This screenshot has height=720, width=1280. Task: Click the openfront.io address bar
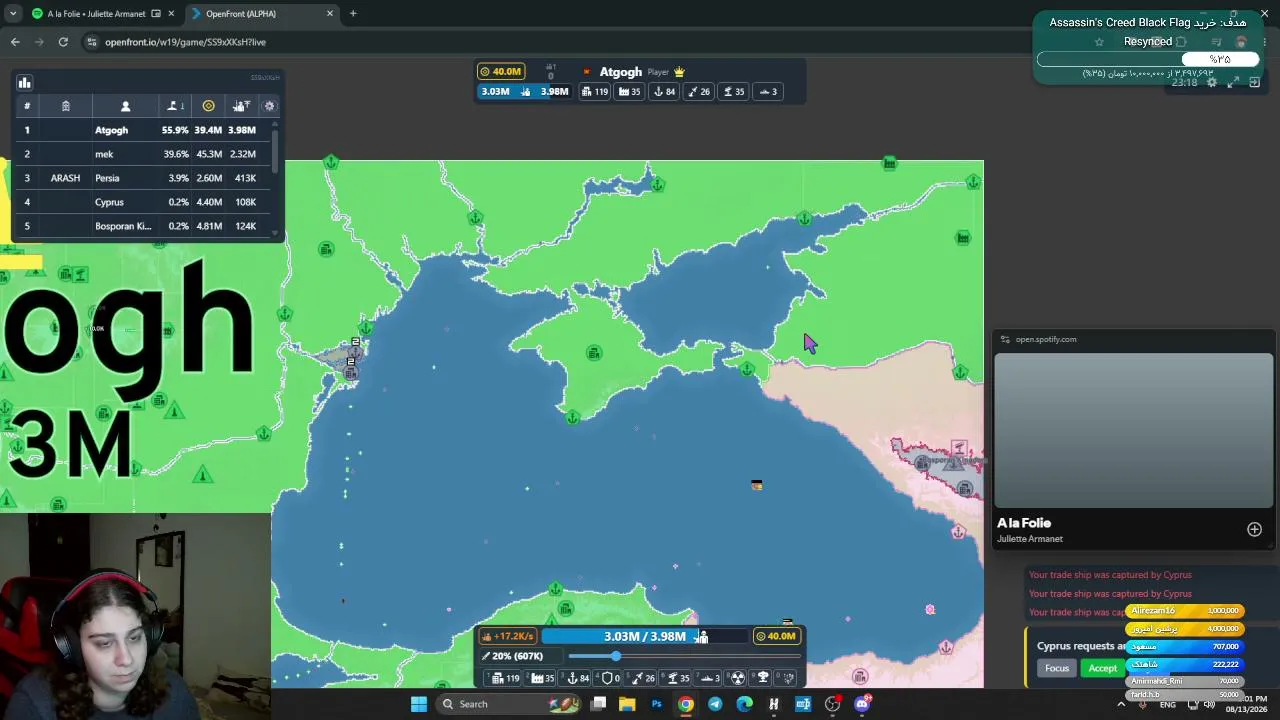185,42
